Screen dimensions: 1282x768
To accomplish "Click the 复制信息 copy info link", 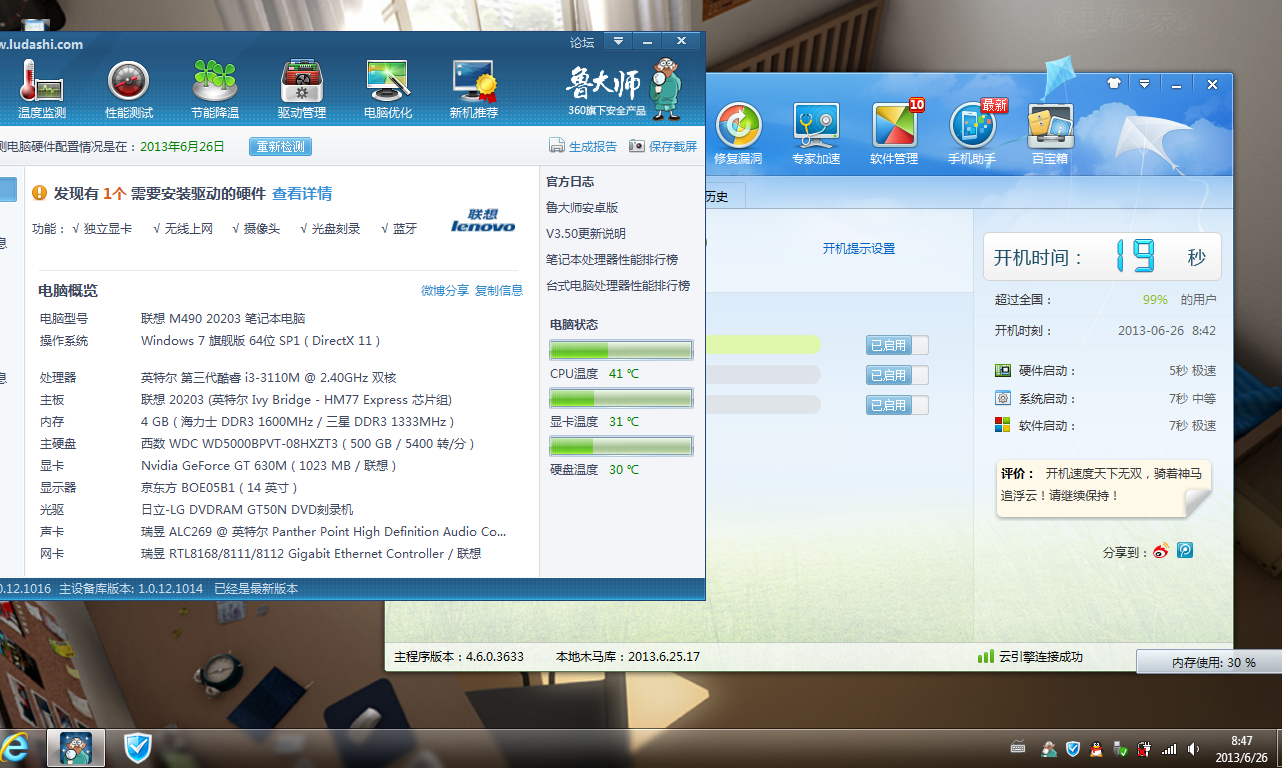I will [499, 290].
